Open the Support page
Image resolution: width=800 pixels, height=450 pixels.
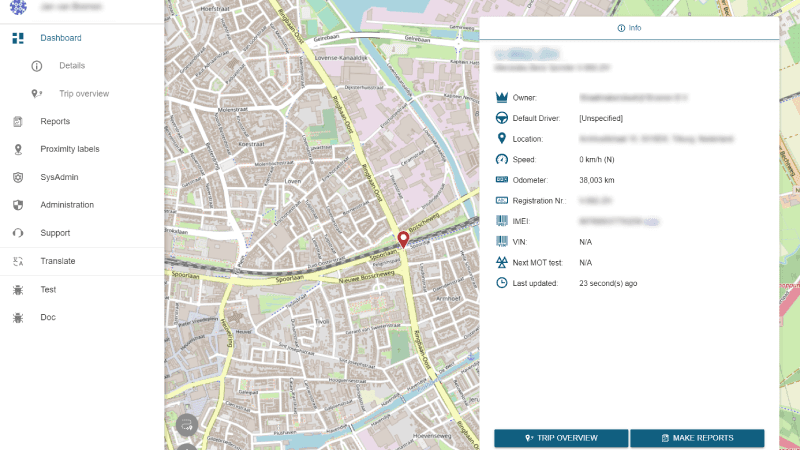click(55, 233)
